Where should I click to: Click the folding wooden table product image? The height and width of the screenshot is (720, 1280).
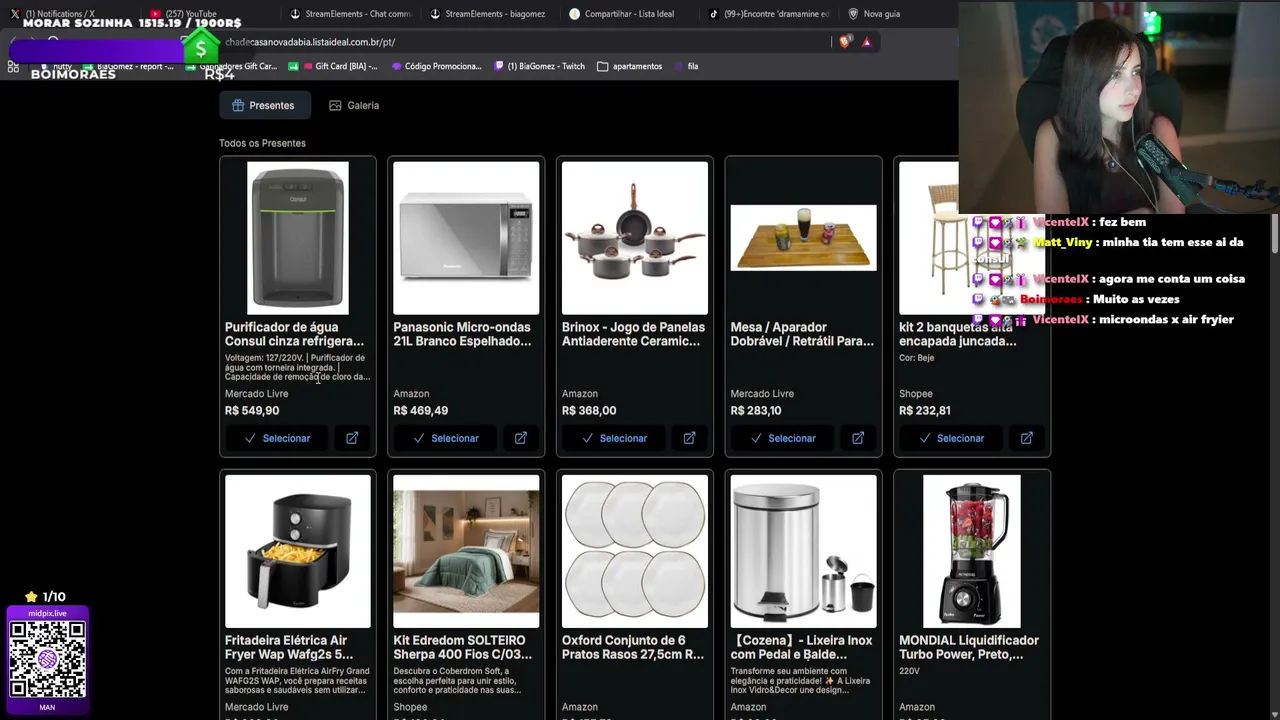(803, 238)
